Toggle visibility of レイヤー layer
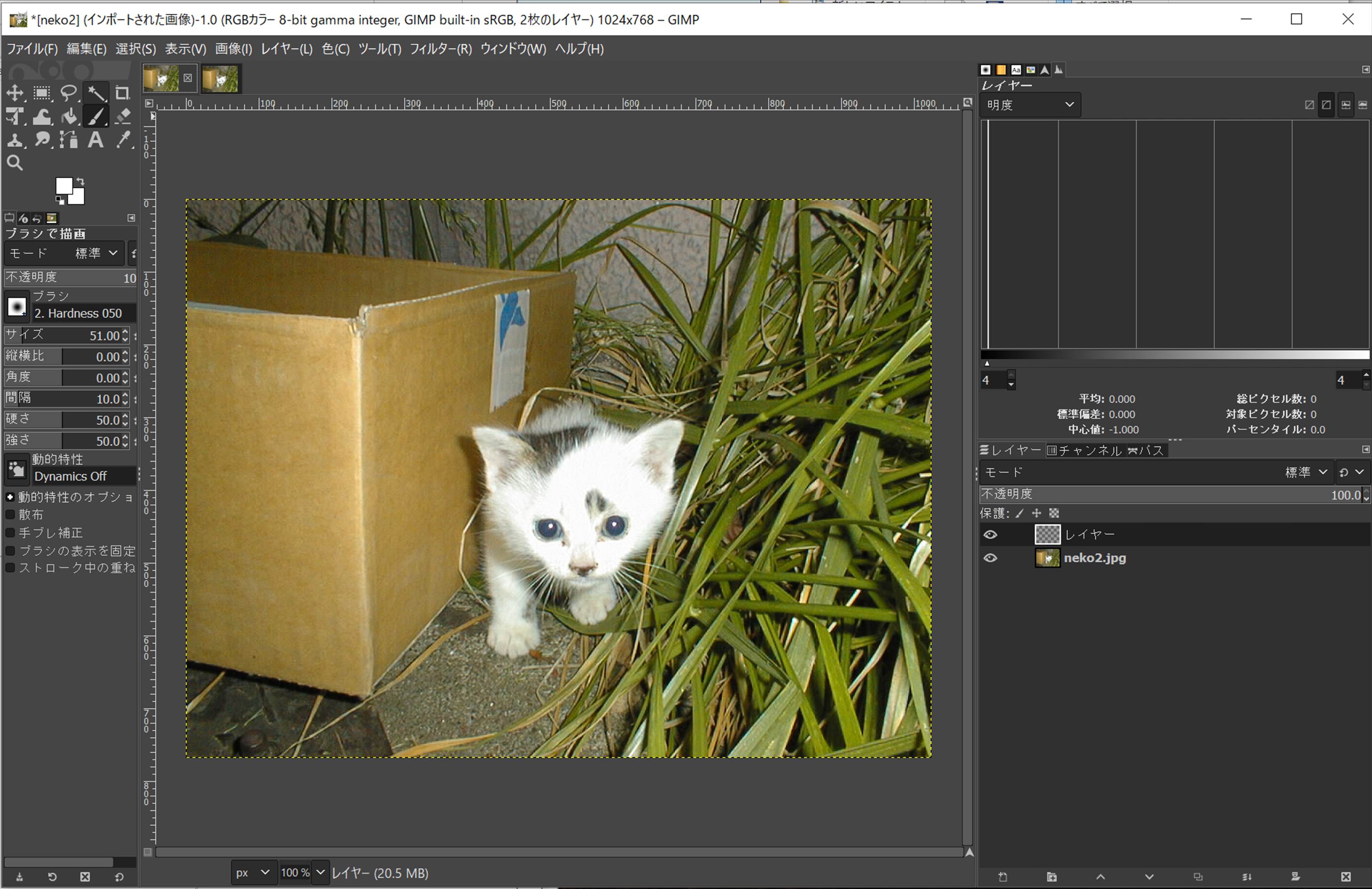1372x889 pixels. (x=990, y=534)
